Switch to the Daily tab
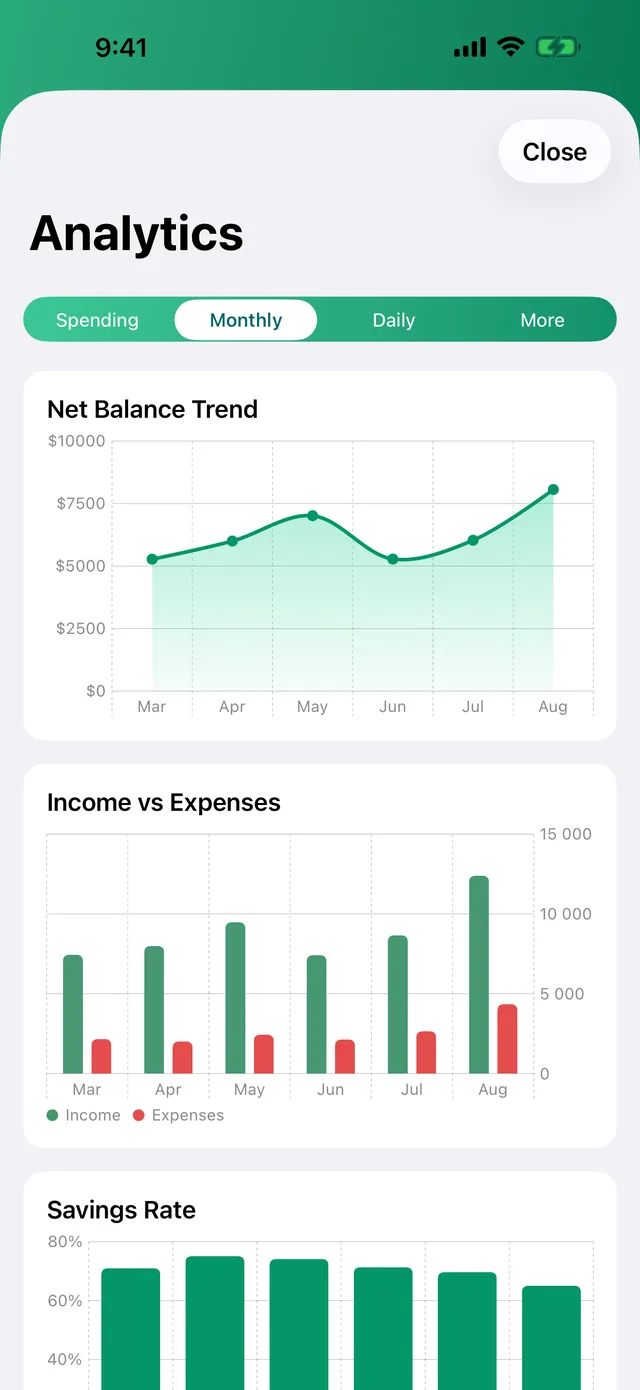640x1390 pixels. click(394, 320)
